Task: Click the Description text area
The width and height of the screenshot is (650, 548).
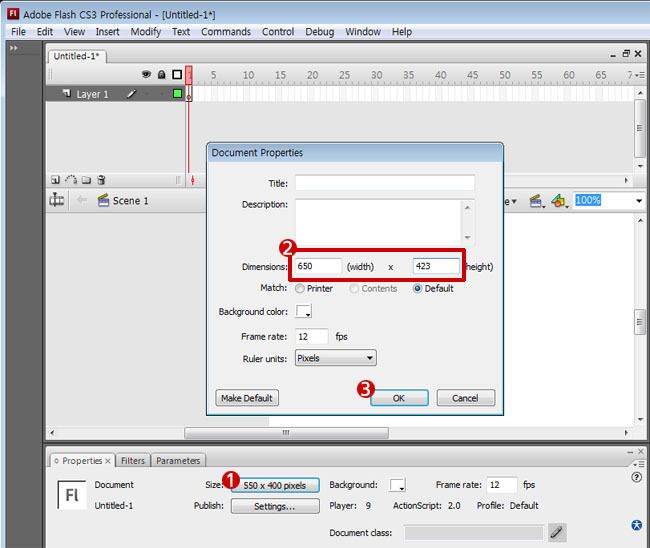Action: (x=378, y=222)
